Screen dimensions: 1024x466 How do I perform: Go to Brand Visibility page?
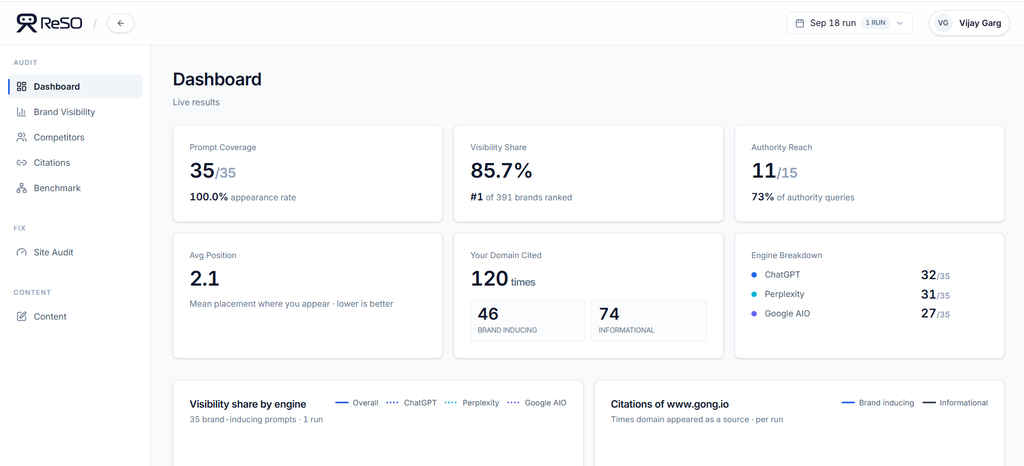pyautogui.click(x=75, y=112)
